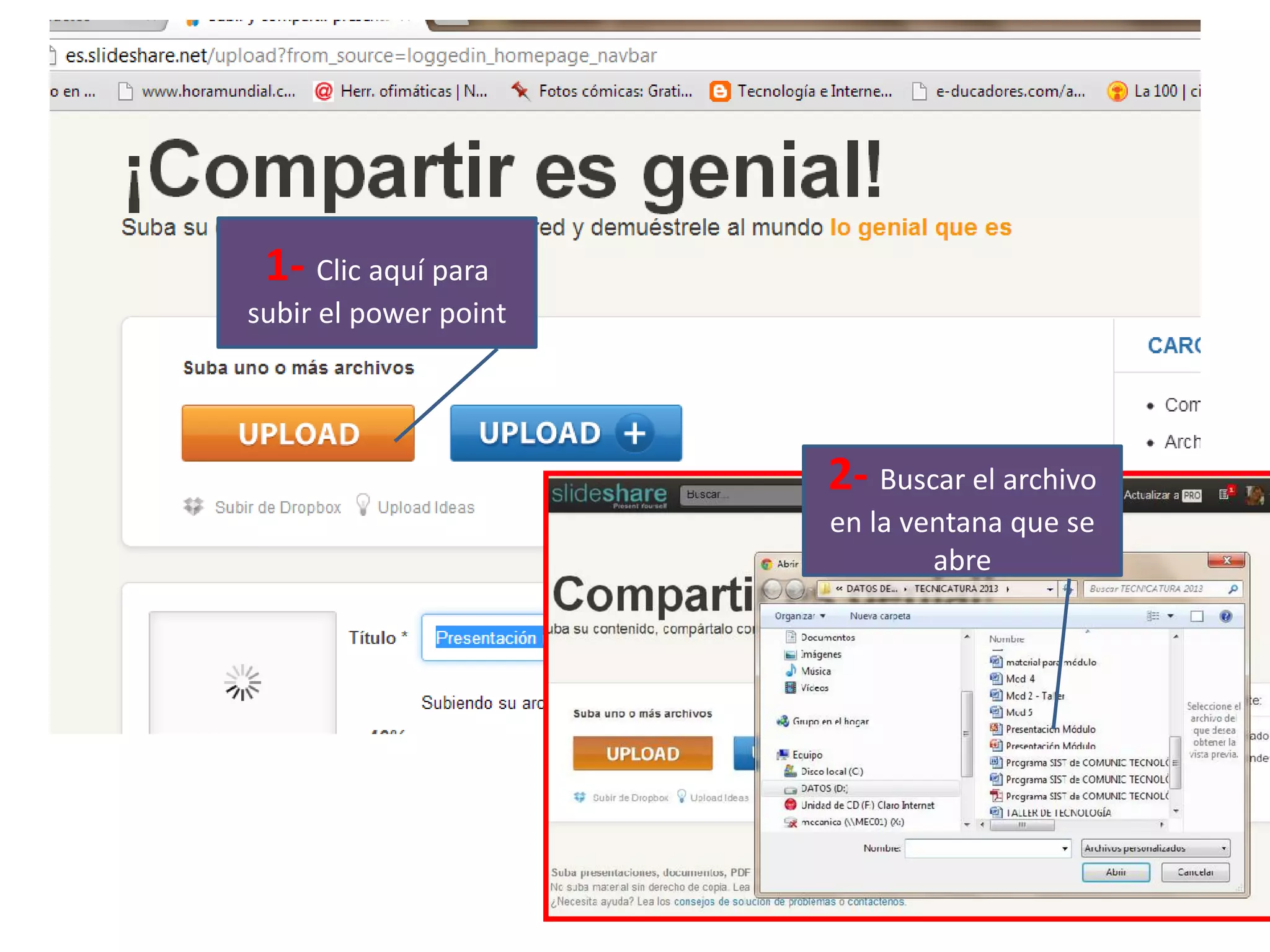
Task: Click the help question mark icon in Abrir dialog
Action: (1225, 616)
